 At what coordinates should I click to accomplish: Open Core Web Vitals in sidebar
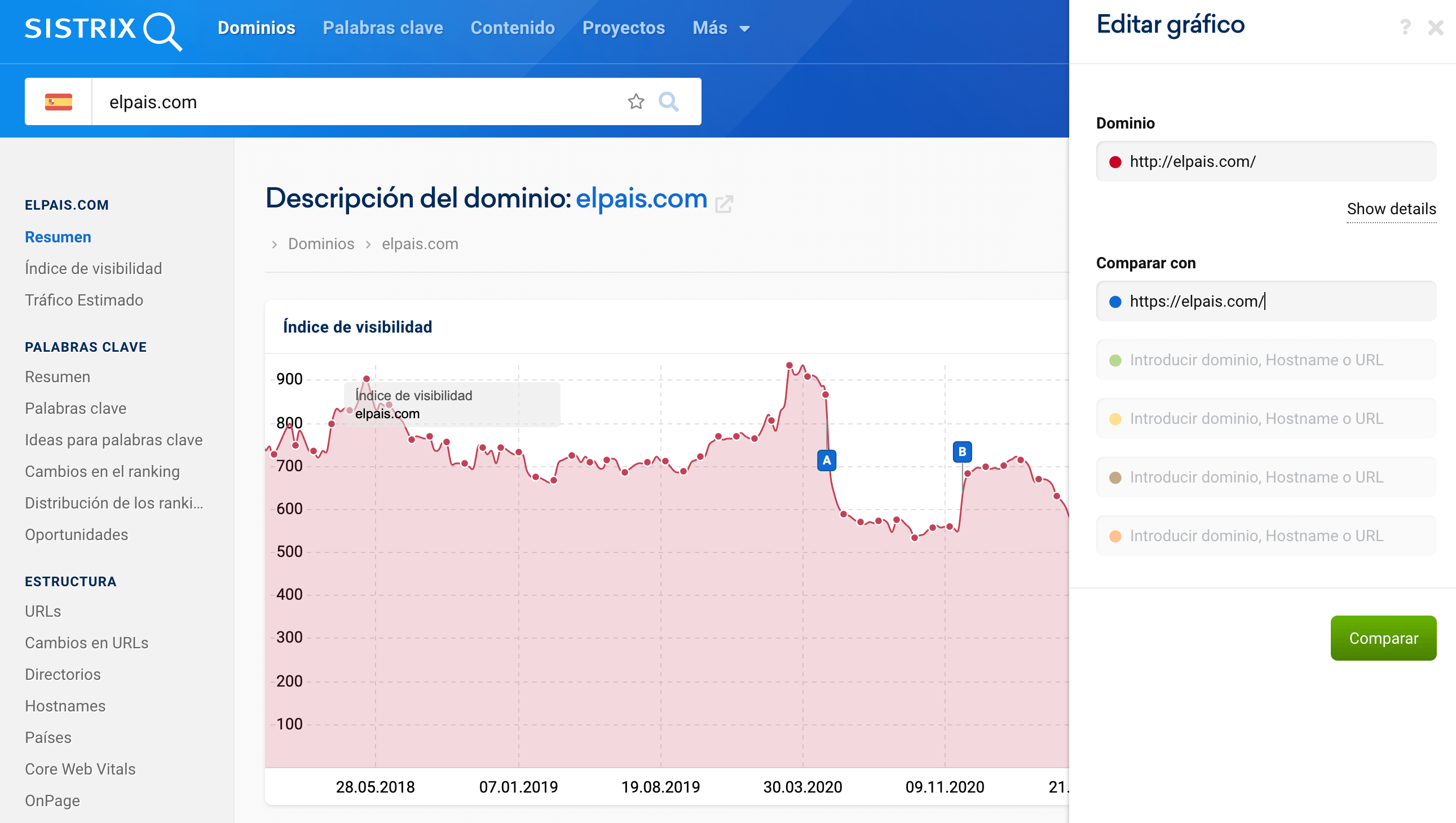pyautogui.click(x=80, y=769)
